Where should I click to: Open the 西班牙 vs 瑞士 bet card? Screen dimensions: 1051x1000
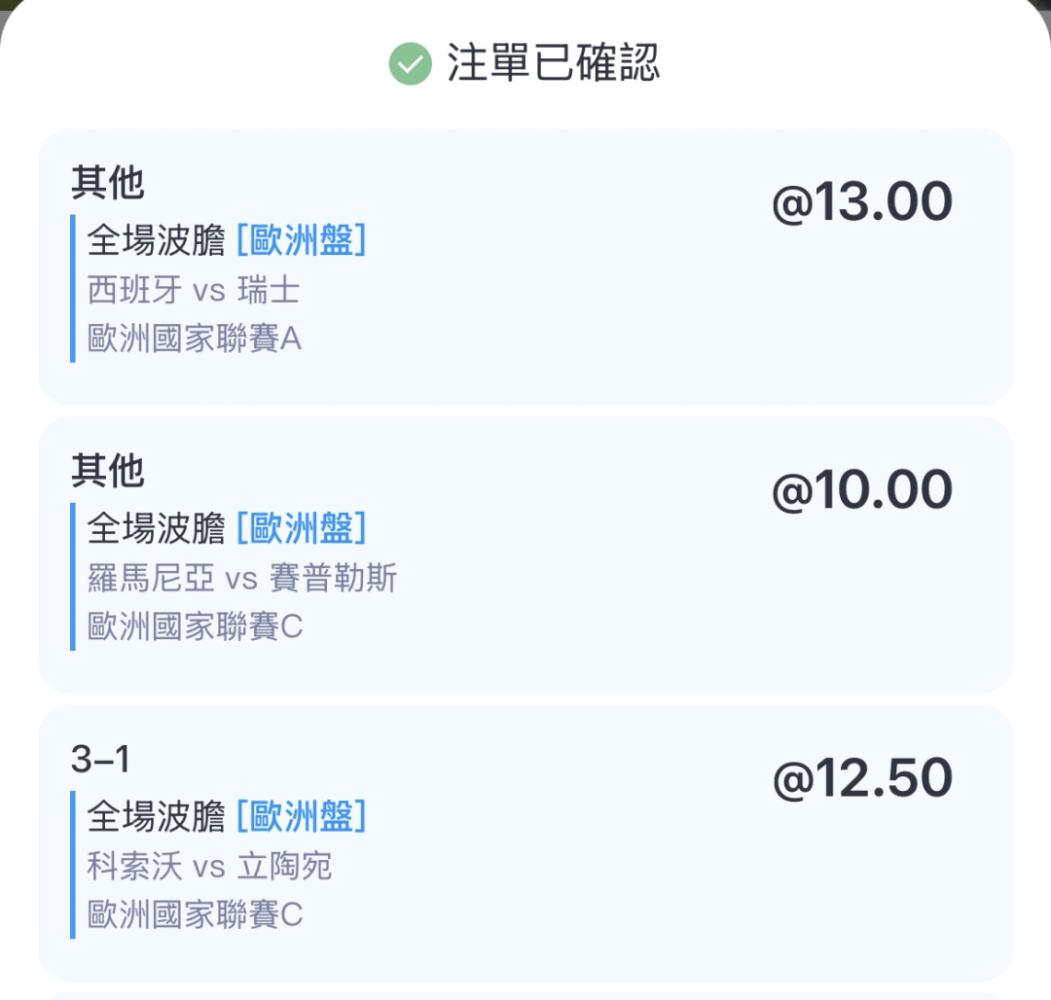click(x=525, y=267)
